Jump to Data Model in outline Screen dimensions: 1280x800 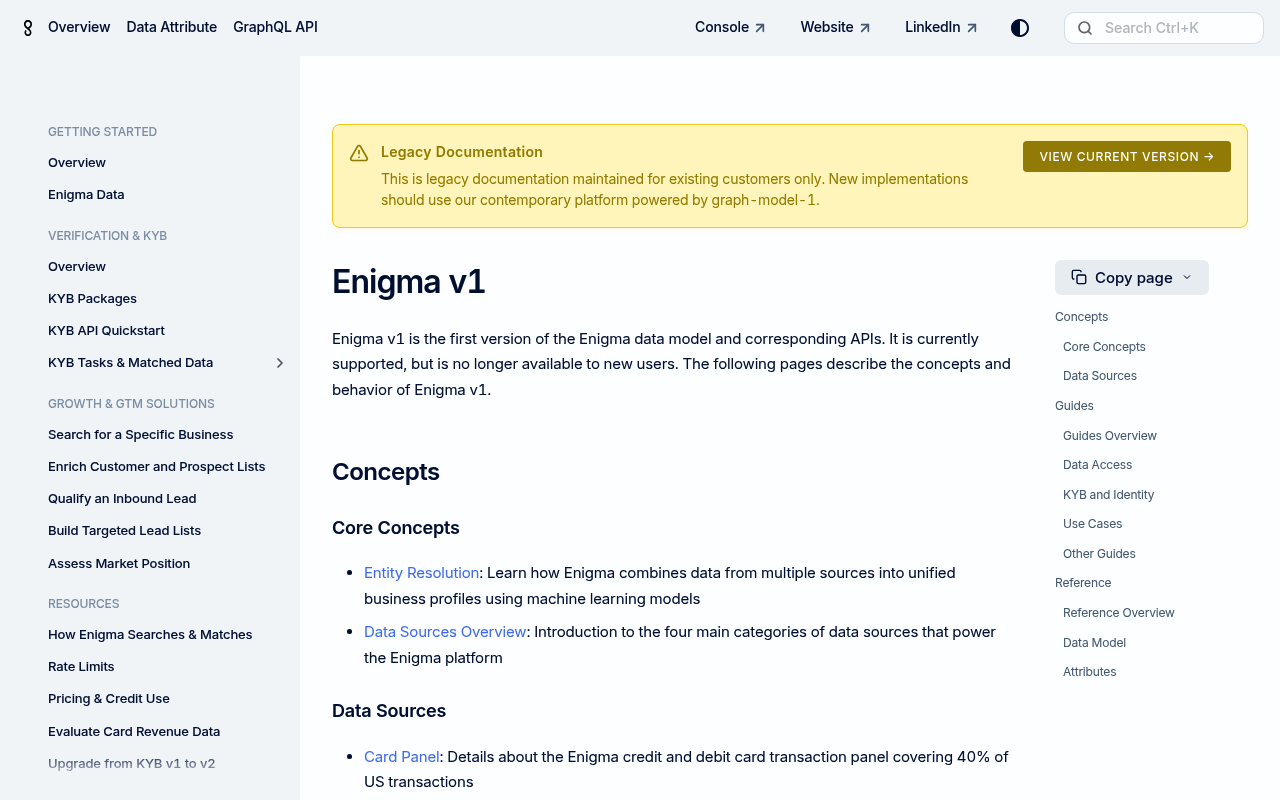[1094, 643]
